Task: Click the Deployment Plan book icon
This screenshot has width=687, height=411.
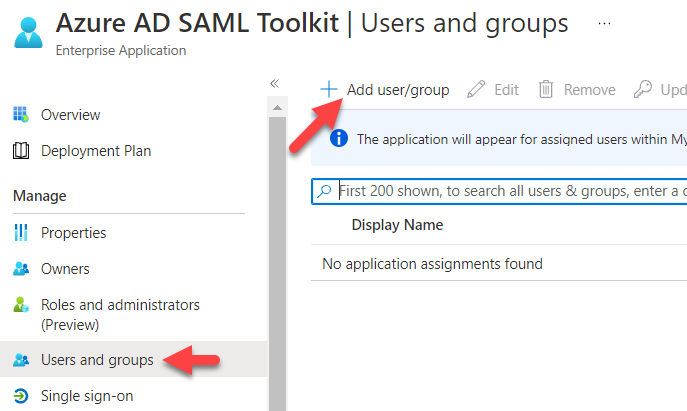Action: (x=21, y=151)
